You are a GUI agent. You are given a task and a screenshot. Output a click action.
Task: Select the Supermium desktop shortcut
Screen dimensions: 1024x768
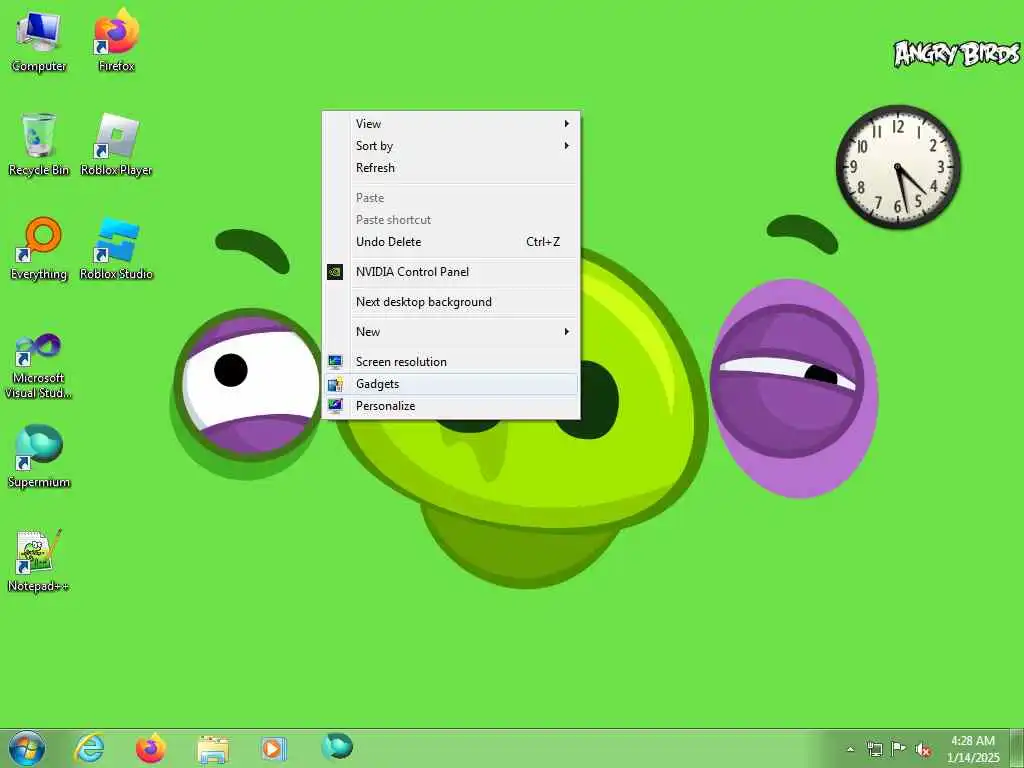39,457
